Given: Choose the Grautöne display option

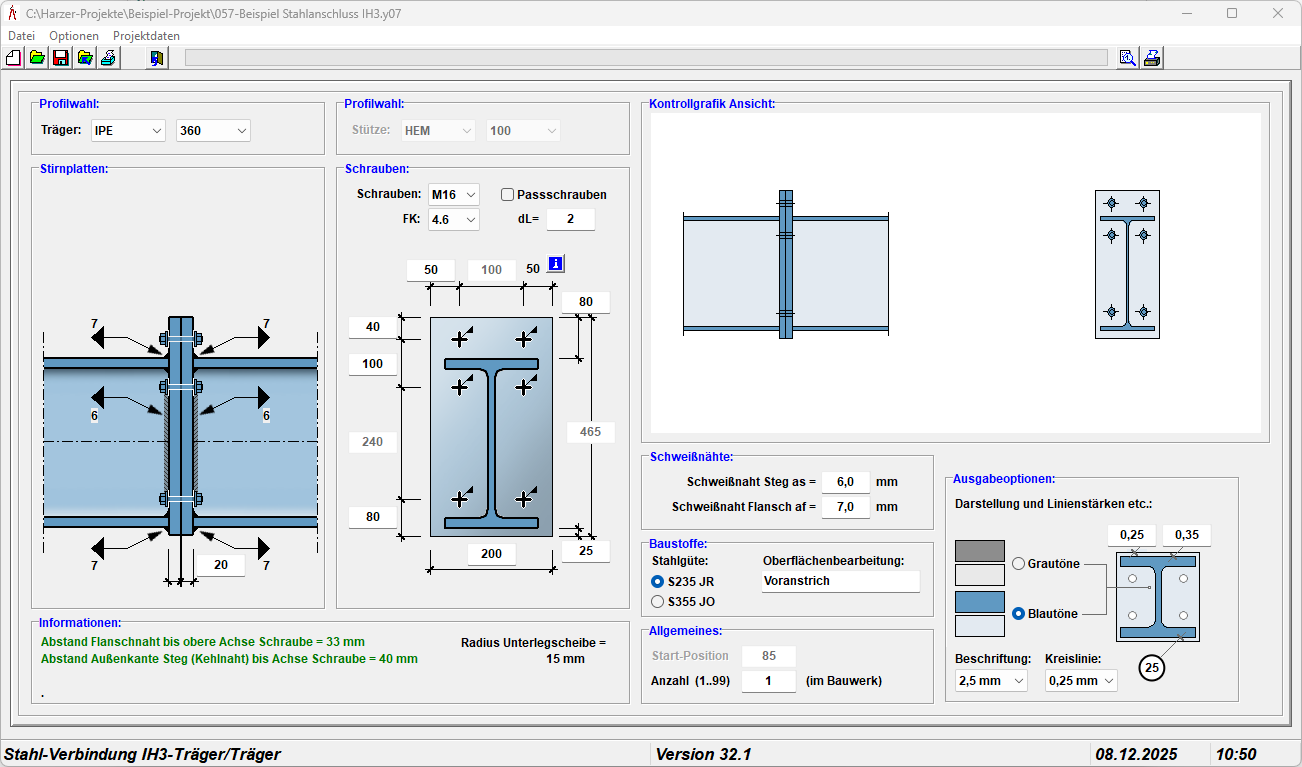Looking at the screenshot, I should click(x=1019, y=564).
